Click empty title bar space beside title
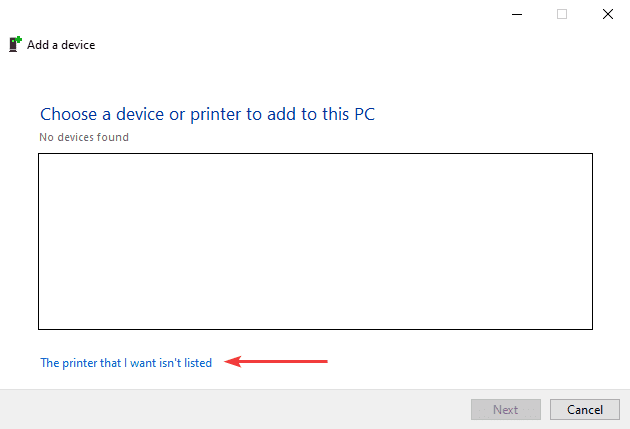630x429 pixels. coord(300,45)
